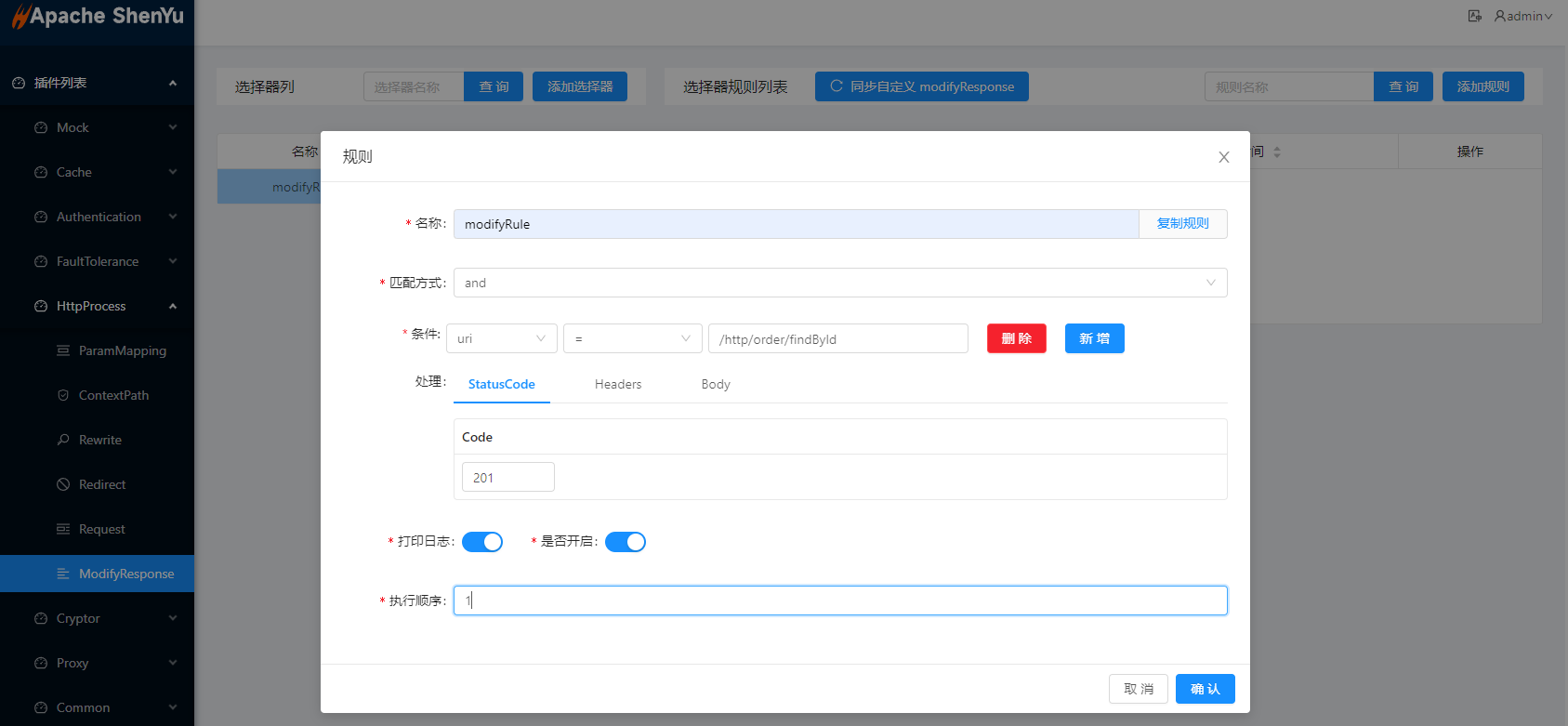Close the rule dialog with X icon
1568x726 pixels.
1224,157
